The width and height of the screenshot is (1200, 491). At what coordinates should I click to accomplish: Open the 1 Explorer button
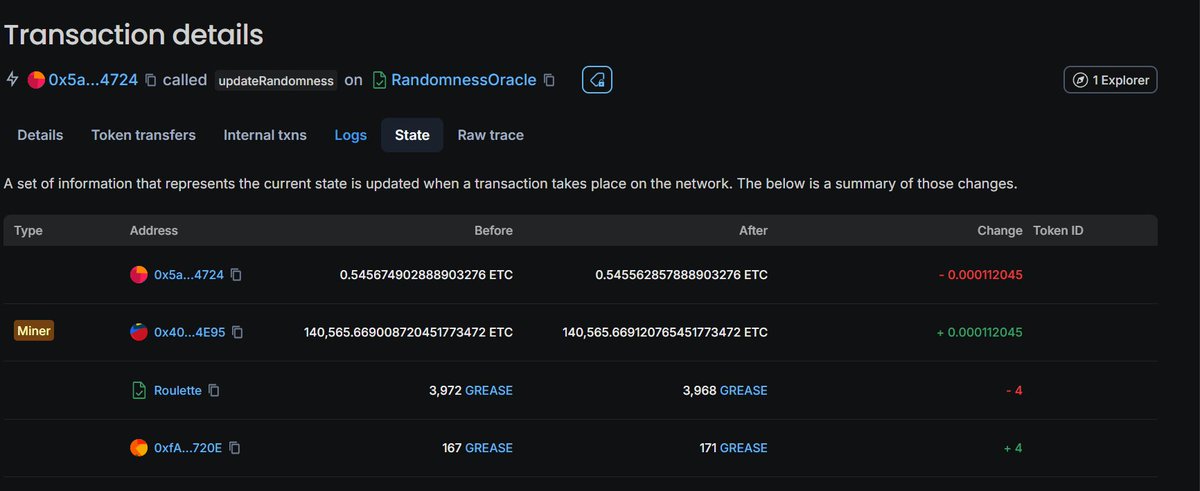(1110, 80)
